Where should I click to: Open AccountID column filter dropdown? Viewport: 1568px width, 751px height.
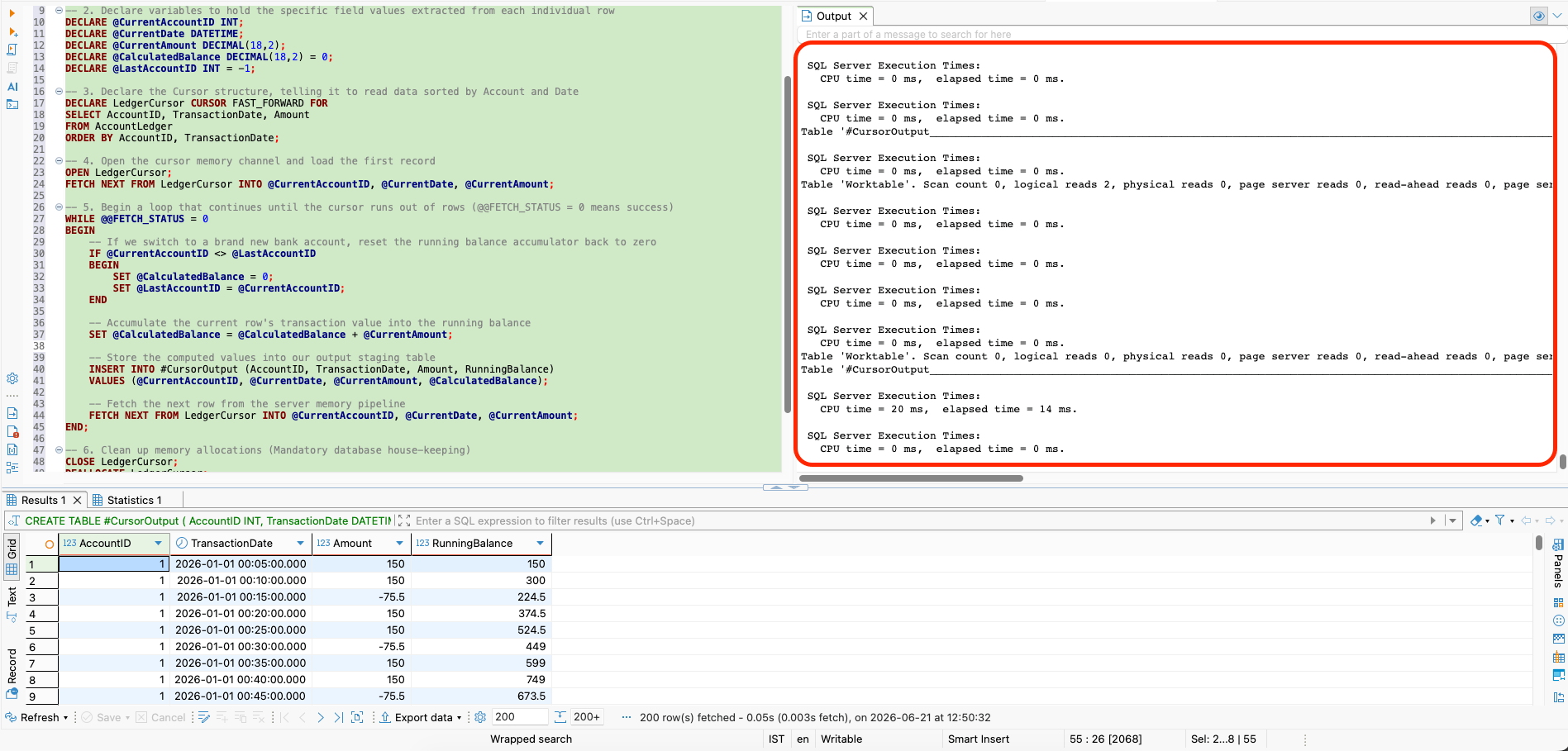click(158, 543)
